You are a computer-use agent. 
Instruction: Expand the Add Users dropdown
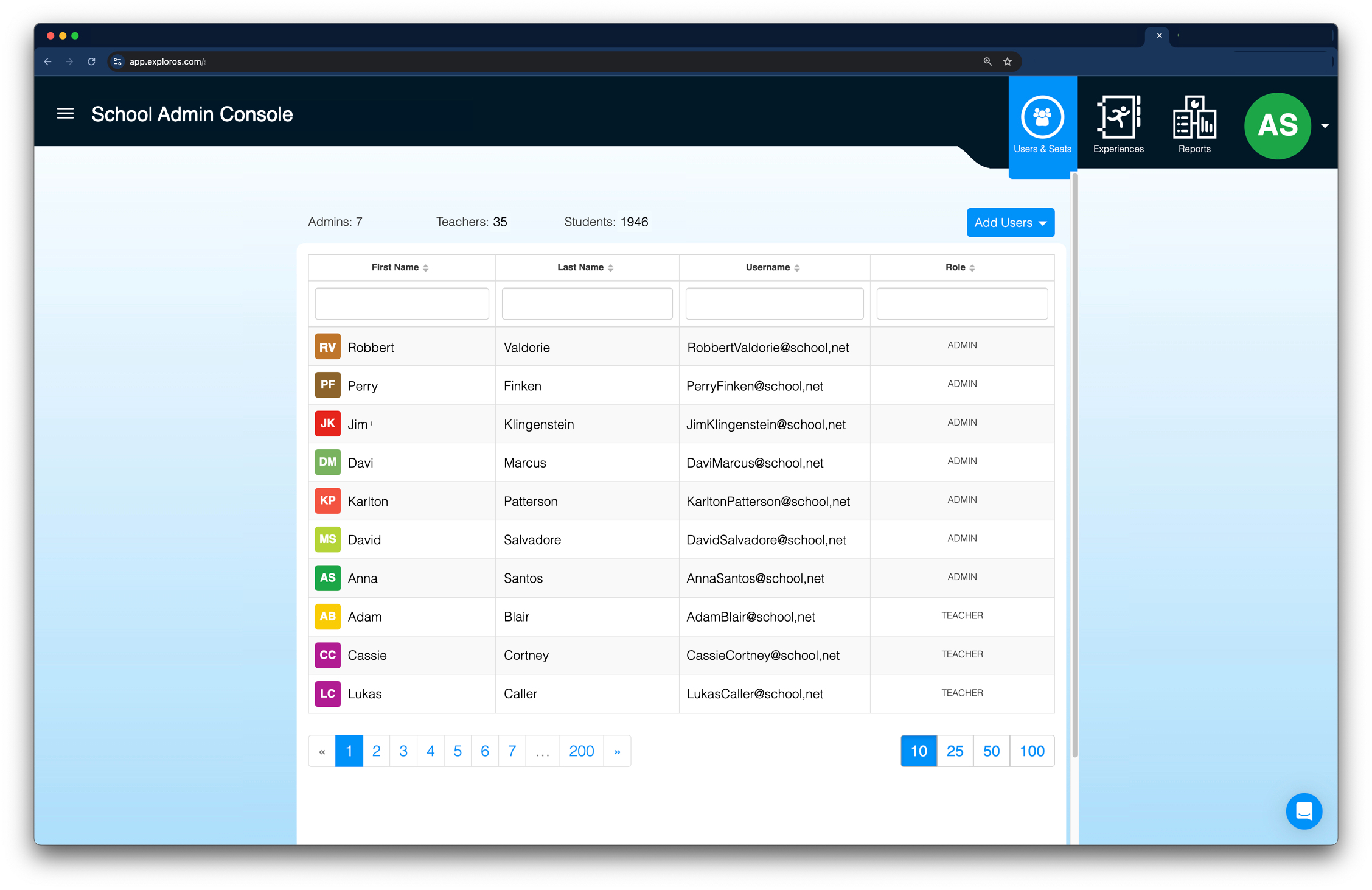tap(1010, 223)
